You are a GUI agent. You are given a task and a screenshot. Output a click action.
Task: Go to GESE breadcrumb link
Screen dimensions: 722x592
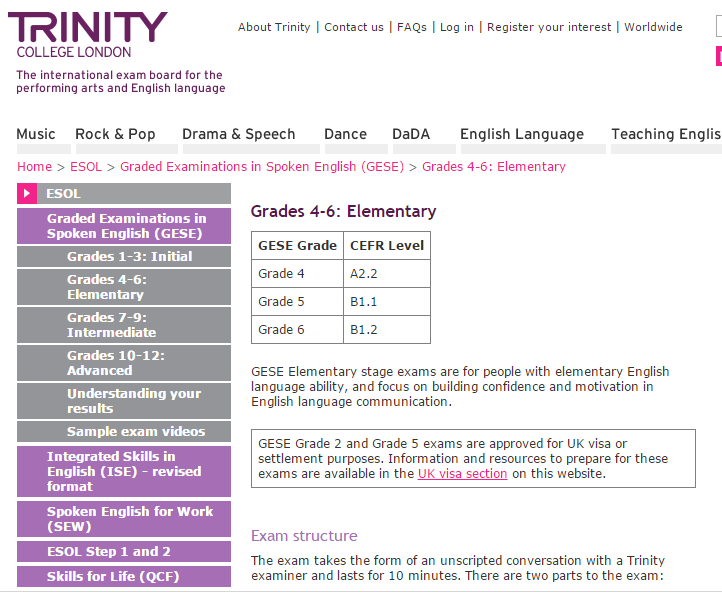(x=262, y=167)
